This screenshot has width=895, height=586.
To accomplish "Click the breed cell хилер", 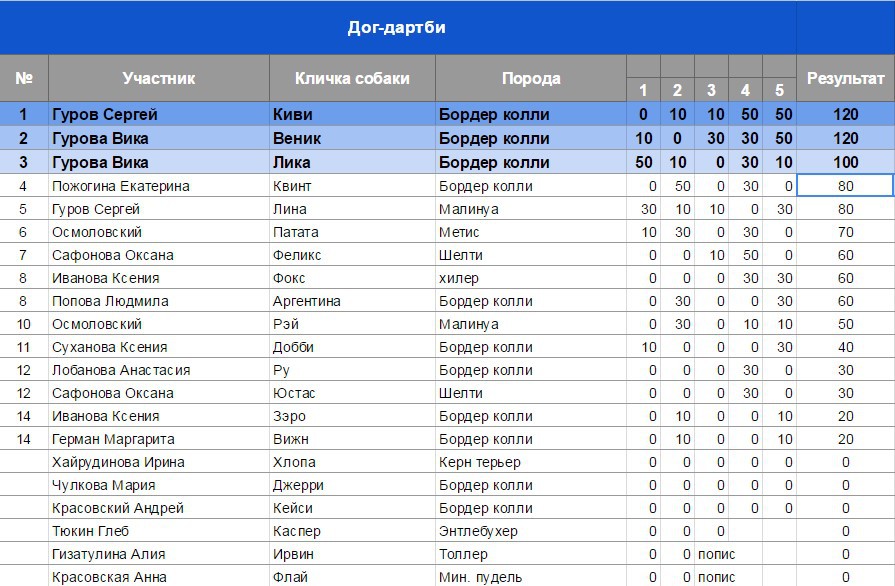I will coord(531,278).
